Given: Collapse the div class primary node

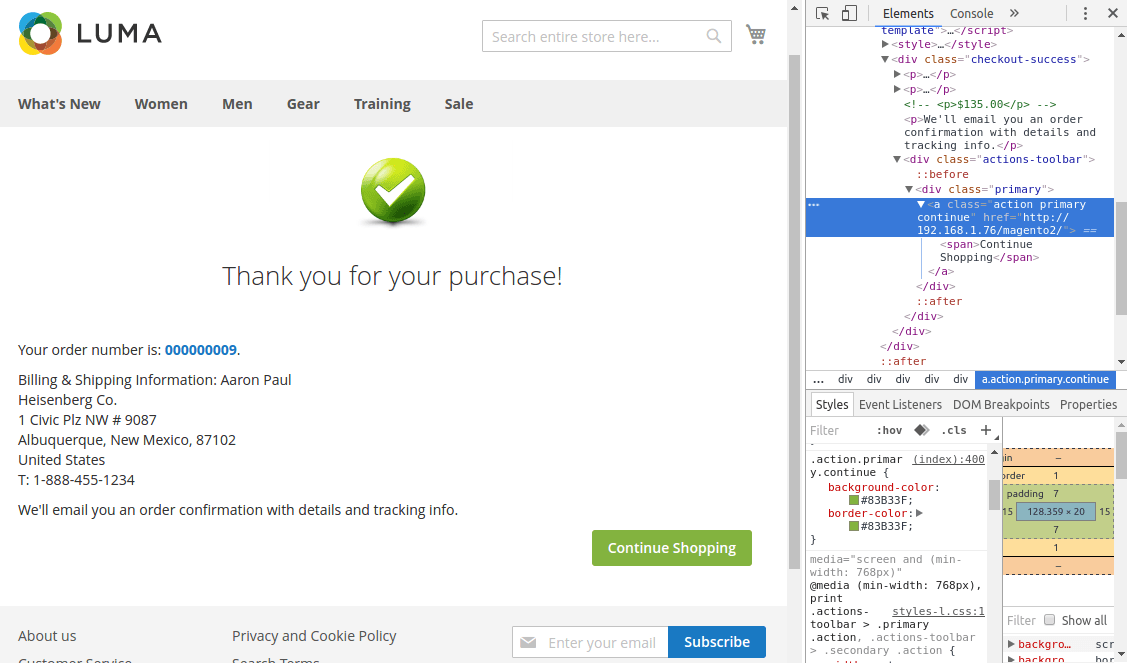Looking at the screenshot, I should (909, 190).
